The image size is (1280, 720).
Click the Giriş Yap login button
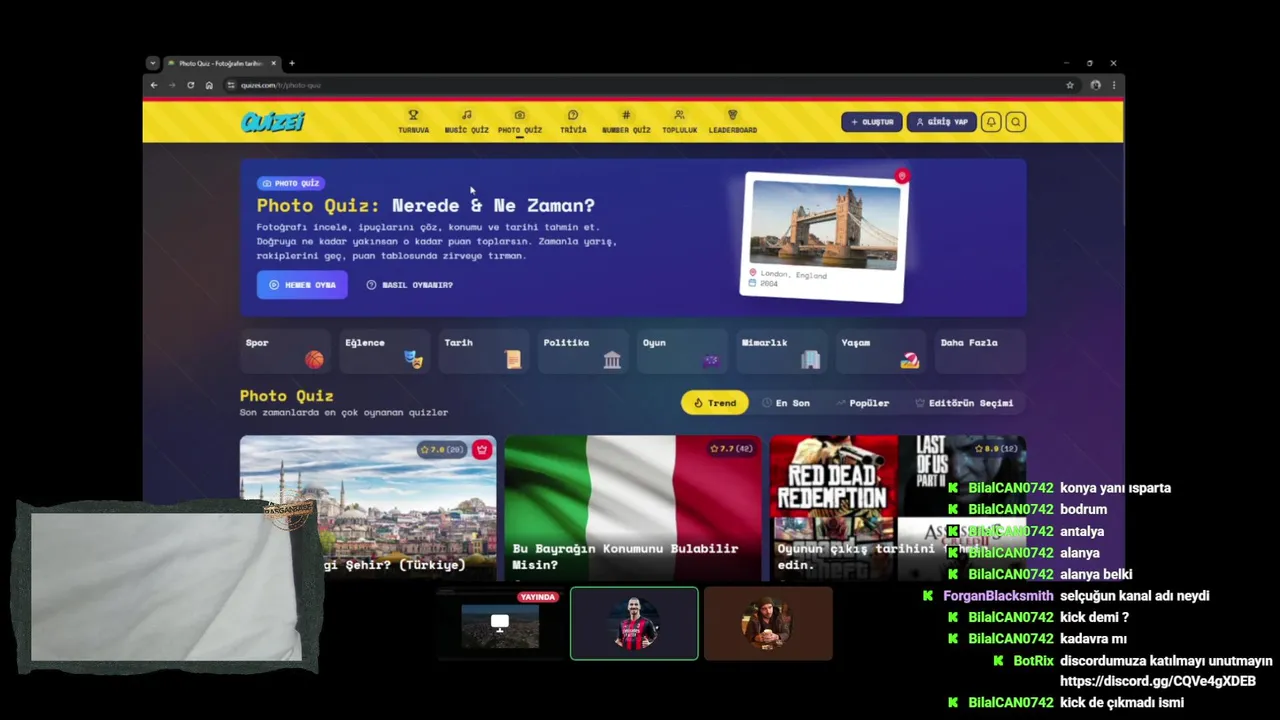pyautogui.click(x=941, y=122)
